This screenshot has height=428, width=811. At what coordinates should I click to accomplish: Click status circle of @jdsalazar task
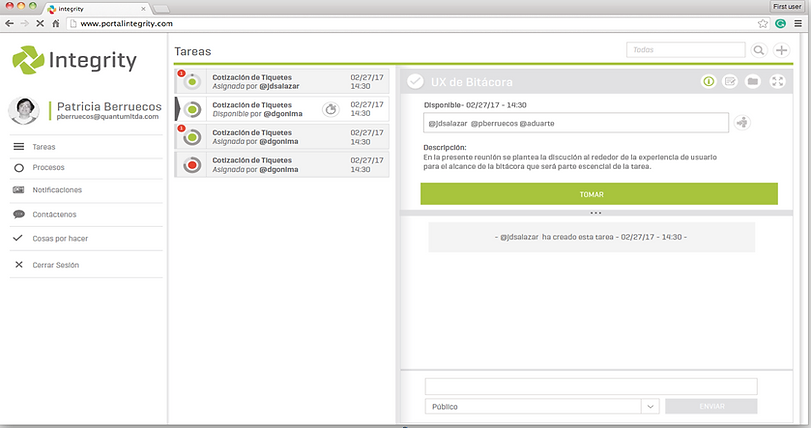pyautogui.click(x=192, y=82)
